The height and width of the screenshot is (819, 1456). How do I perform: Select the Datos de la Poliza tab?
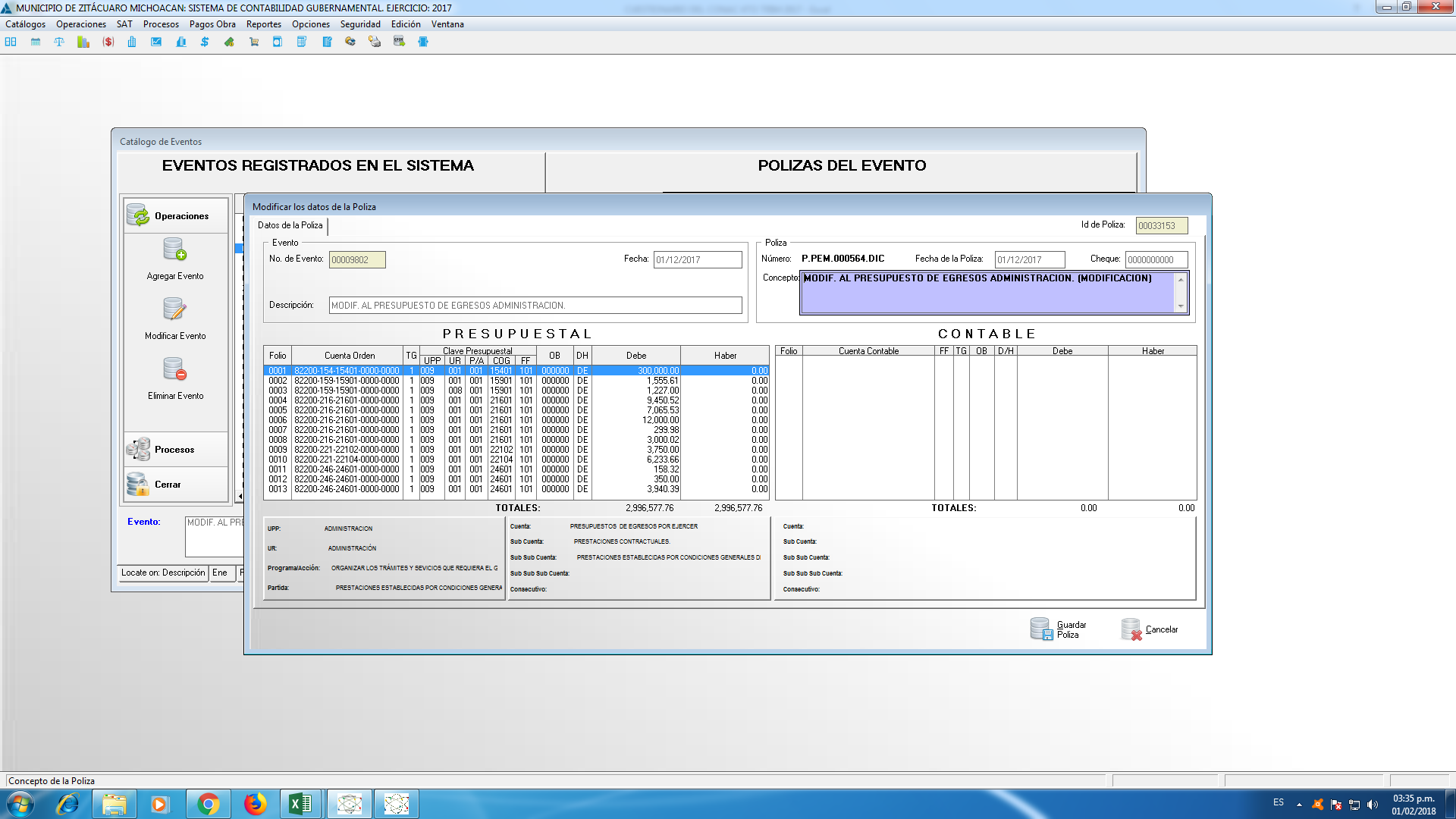pos(290,225)
